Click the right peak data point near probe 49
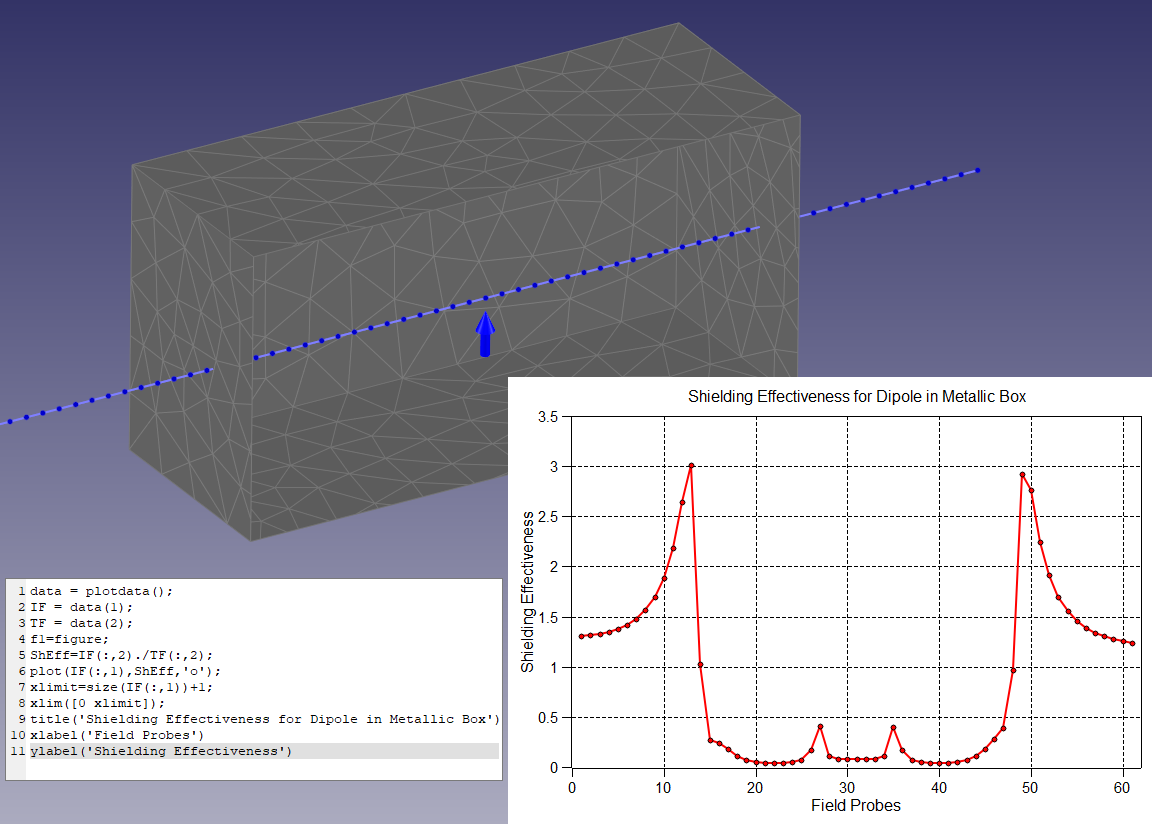This screenshot has height=824, width=1152. coord(1022,475)
